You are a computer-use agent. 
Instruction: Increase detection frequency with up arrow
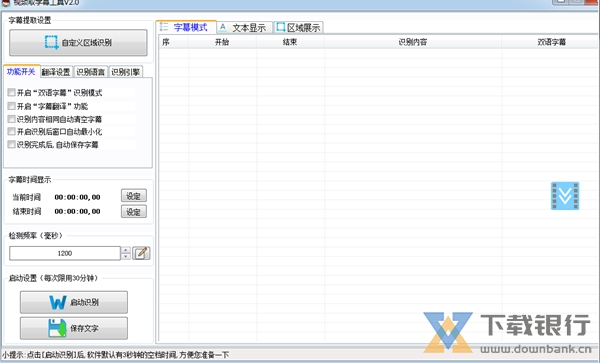point(126,250)
